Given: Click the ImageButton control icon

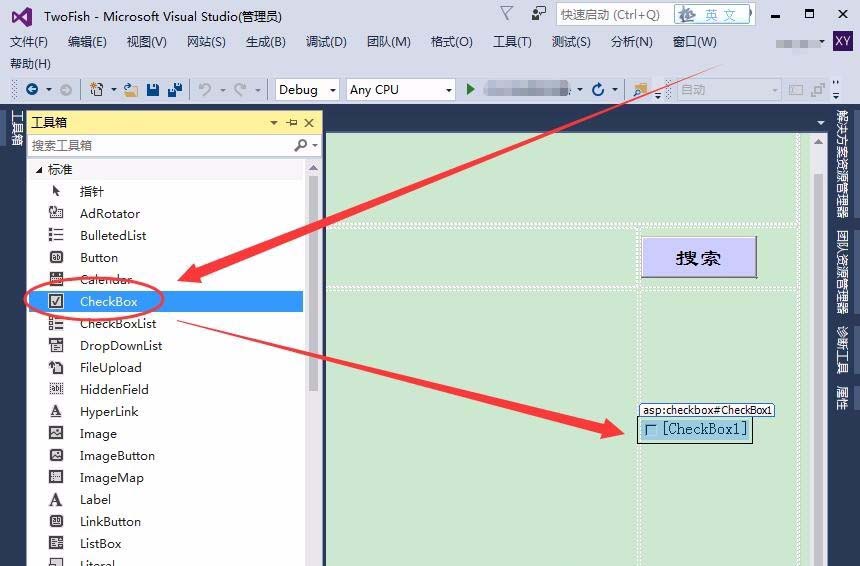Looking at the screenshot, I should (56, 455).
